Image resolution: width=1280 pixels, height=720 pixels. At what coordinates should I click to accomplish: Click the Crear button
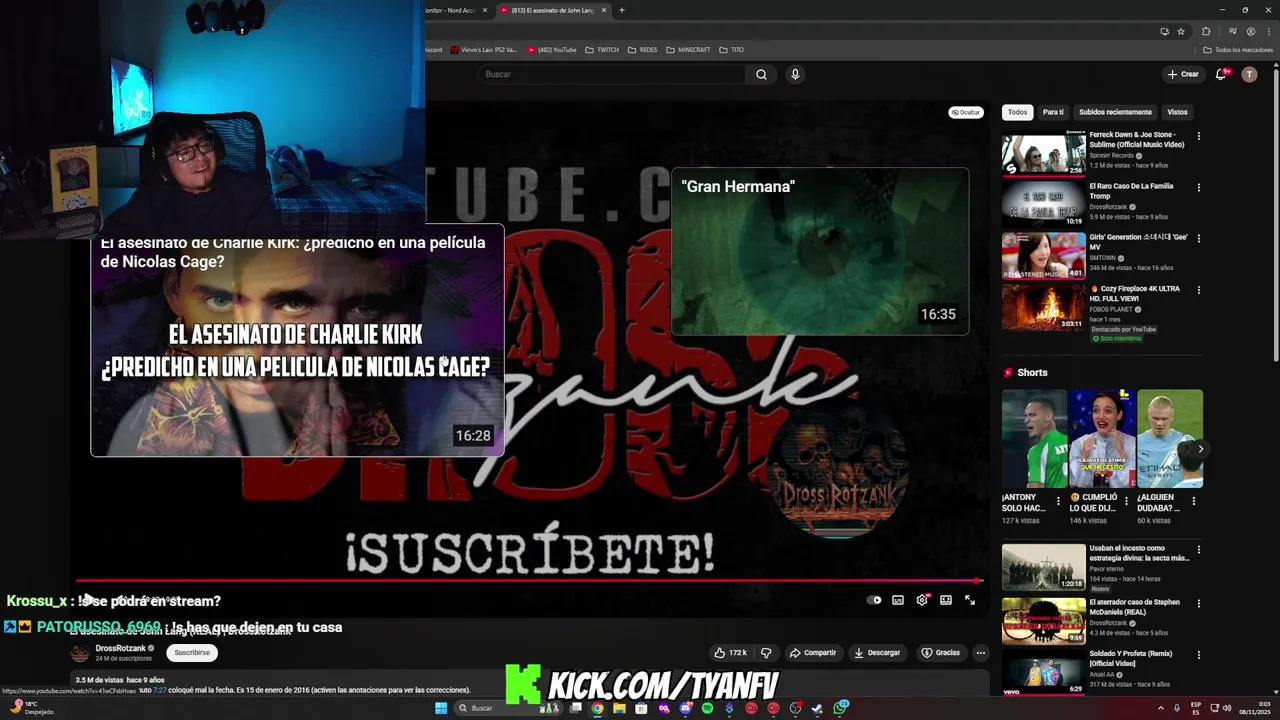[x=1183, y=74]
